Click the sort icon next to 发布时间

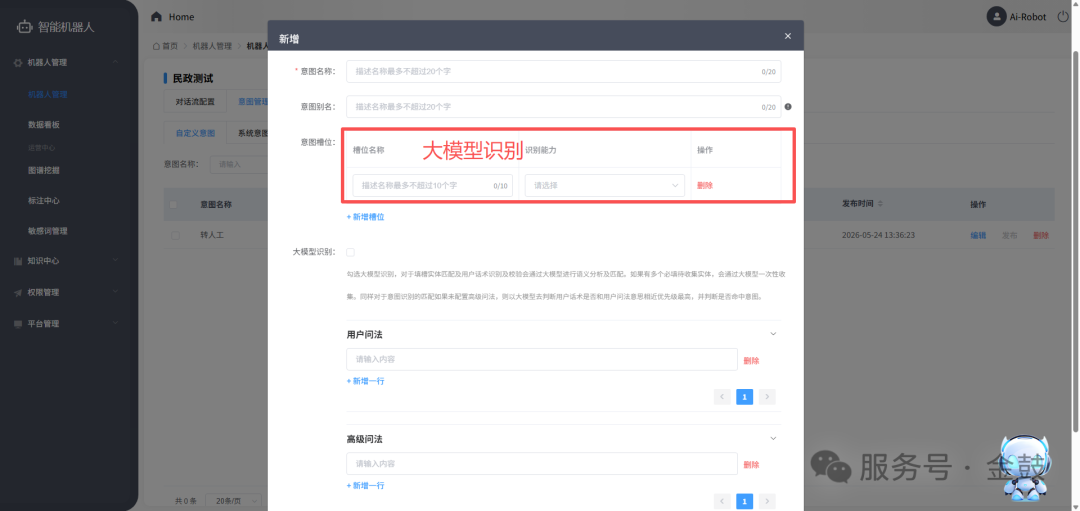[x=880, y=204]
